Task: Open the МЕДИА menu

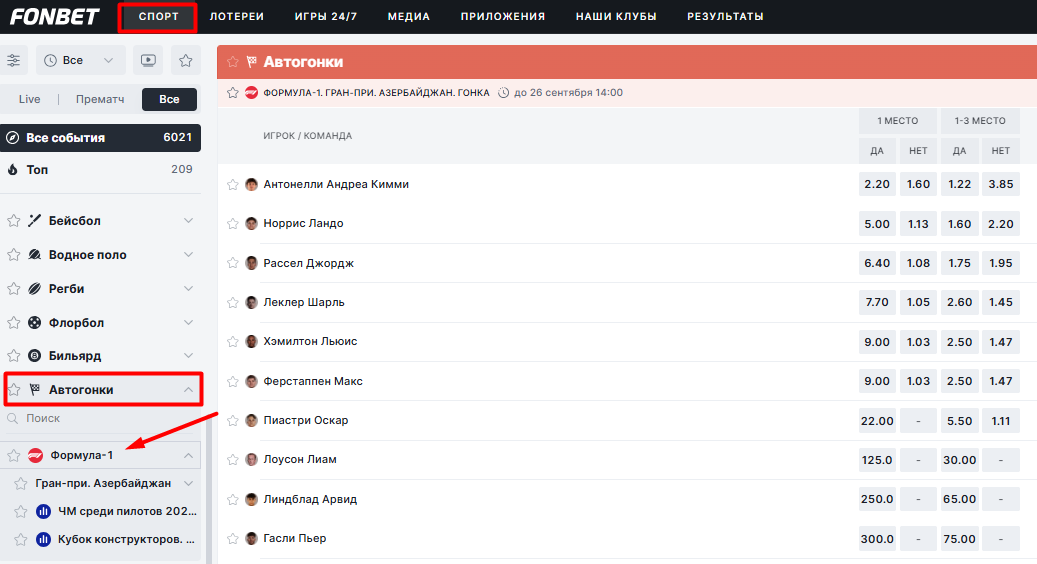Action: pos(409,17)
